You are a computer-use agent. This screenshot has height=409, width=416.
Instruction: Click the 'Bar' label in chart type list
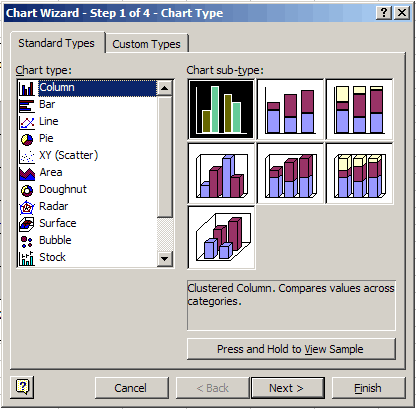pyautogui.click(x=47, y=104)
